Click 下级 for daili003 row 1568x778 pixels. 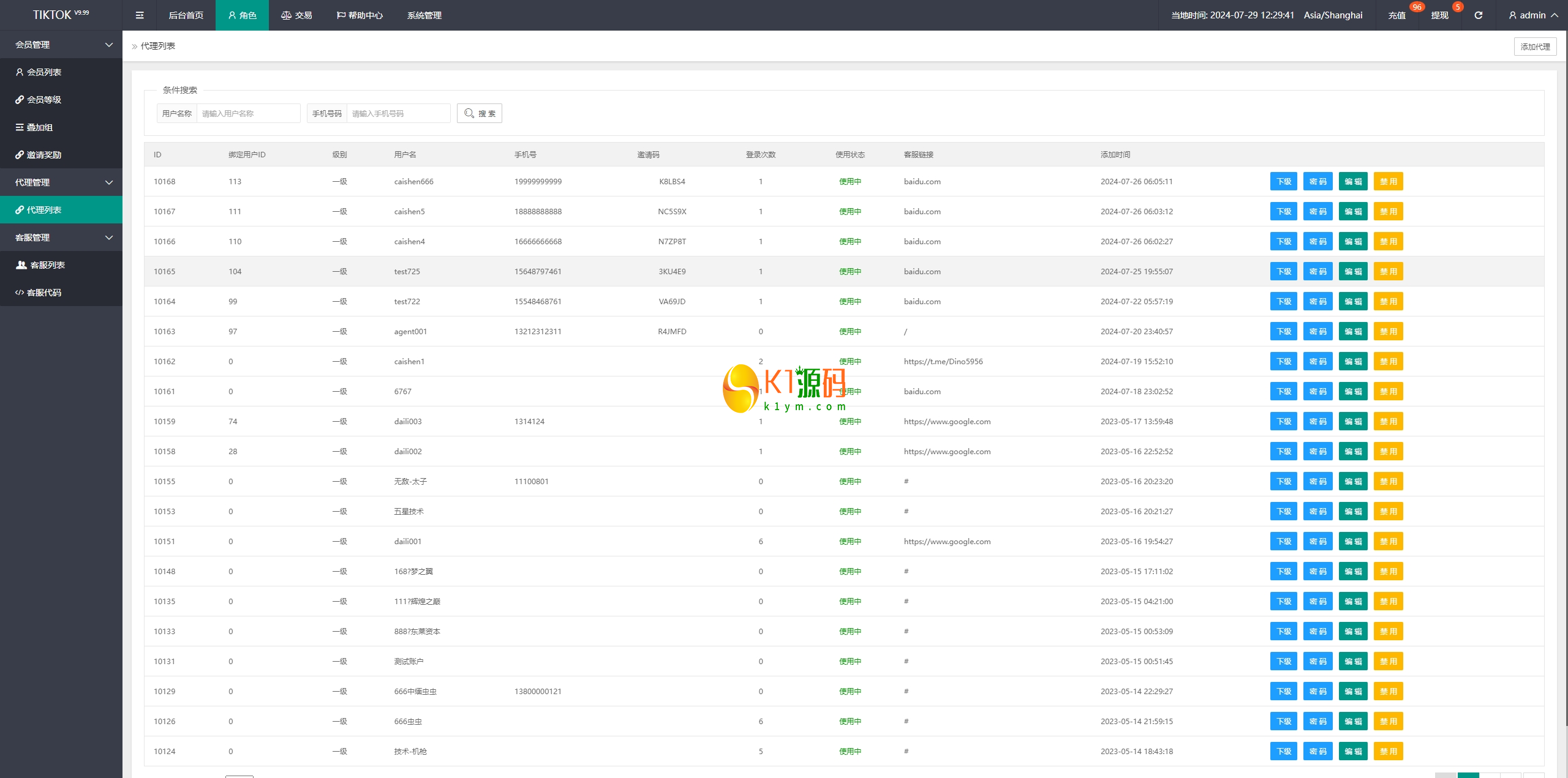1284,422
